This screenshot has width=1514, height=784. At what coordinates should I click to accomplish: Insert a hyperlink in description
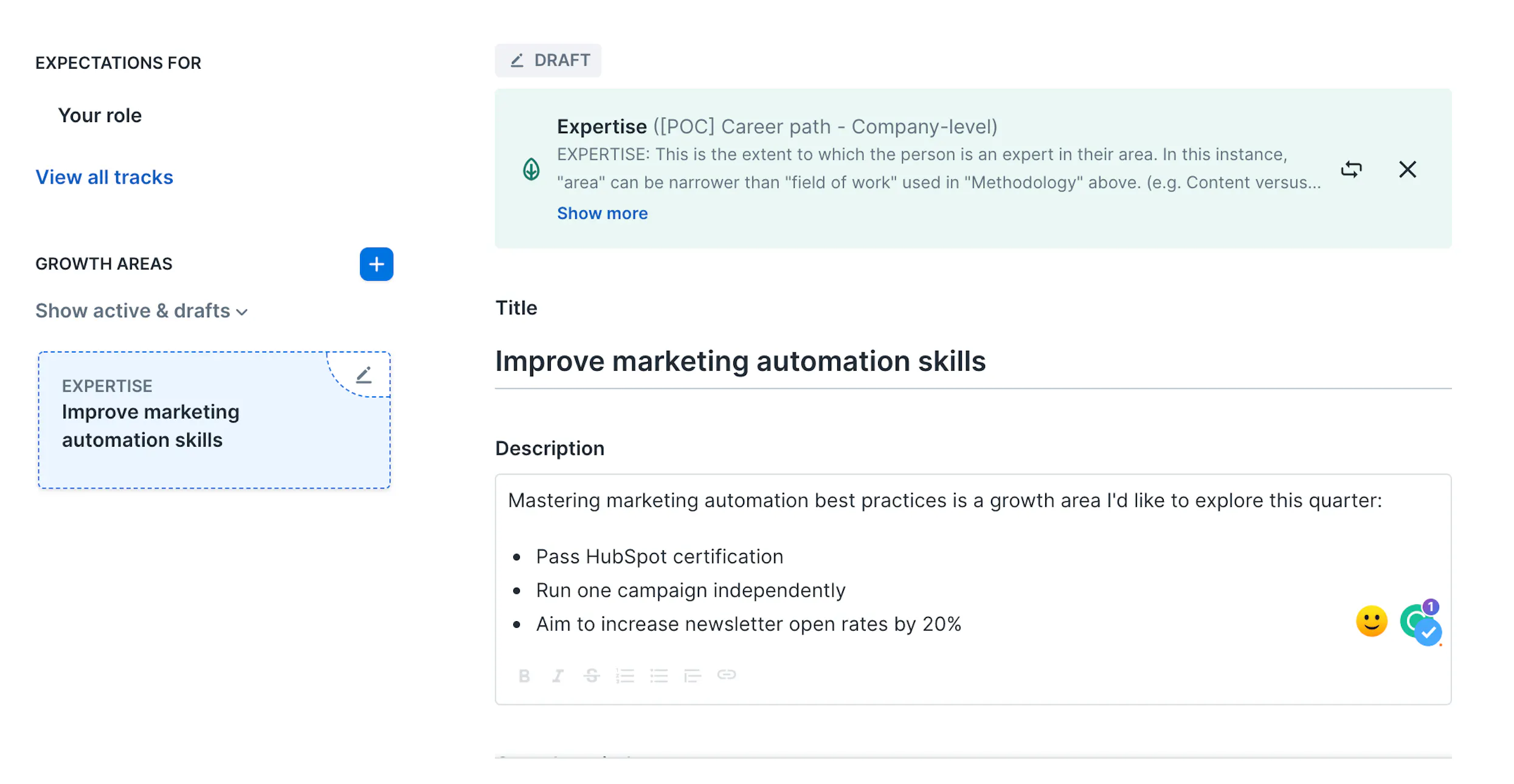click(x=727, y=675)
